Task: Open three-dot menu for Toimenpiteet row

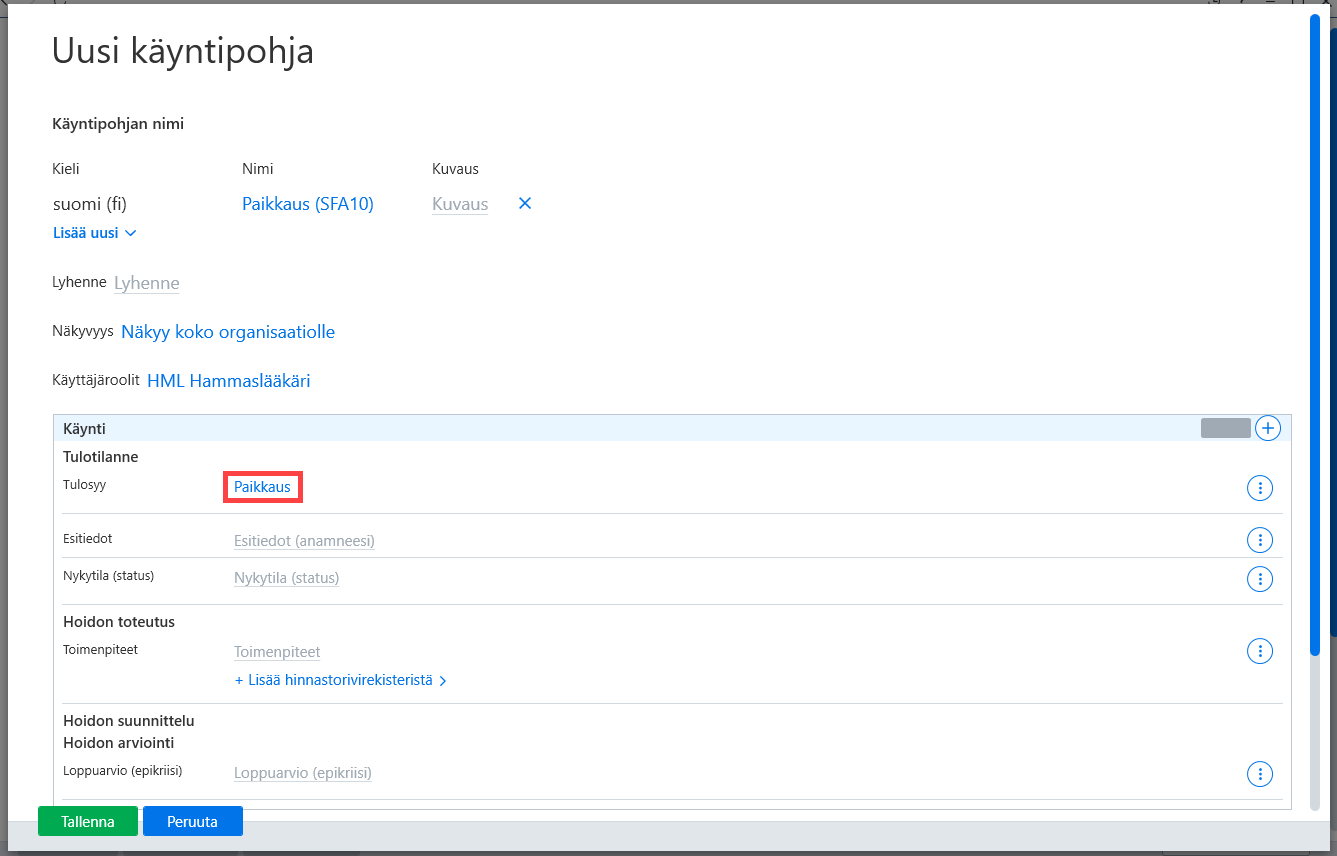Action: 1260,651
